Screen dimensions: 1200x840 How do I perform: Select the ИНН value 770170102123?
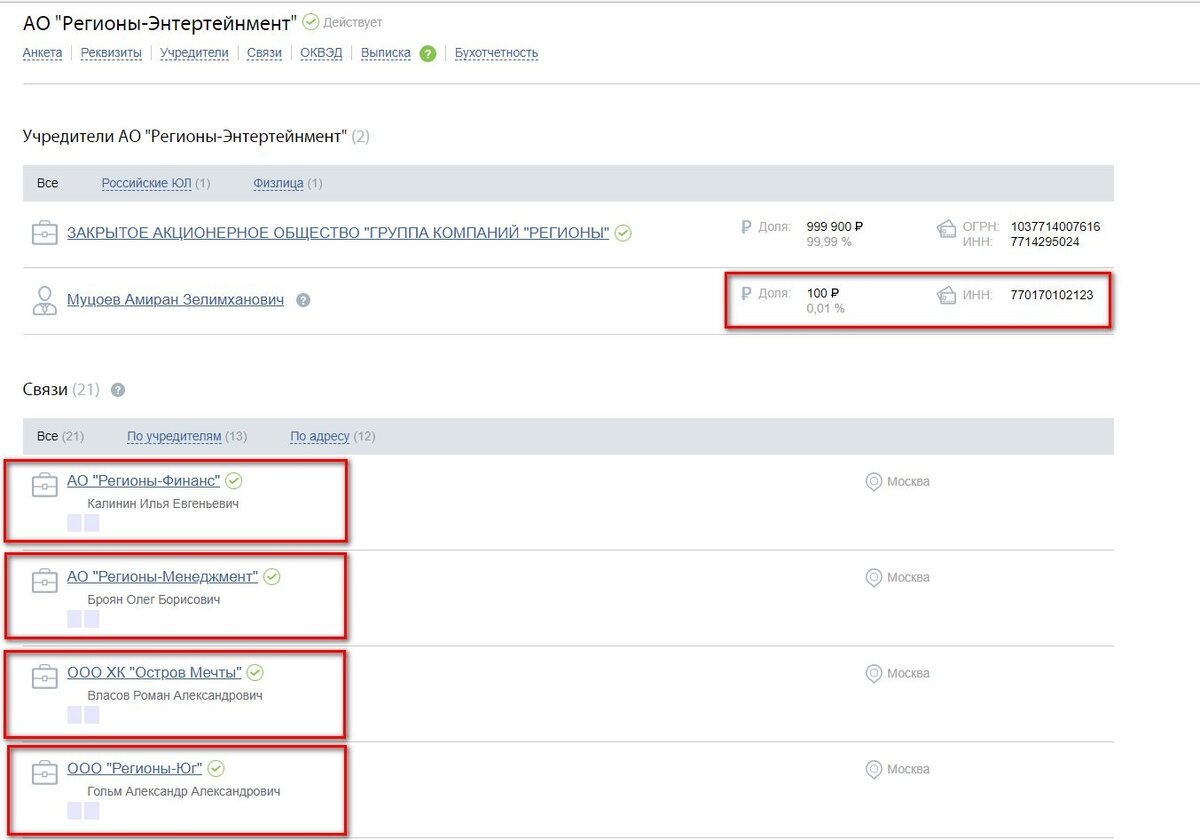(x=1052, y=295)
